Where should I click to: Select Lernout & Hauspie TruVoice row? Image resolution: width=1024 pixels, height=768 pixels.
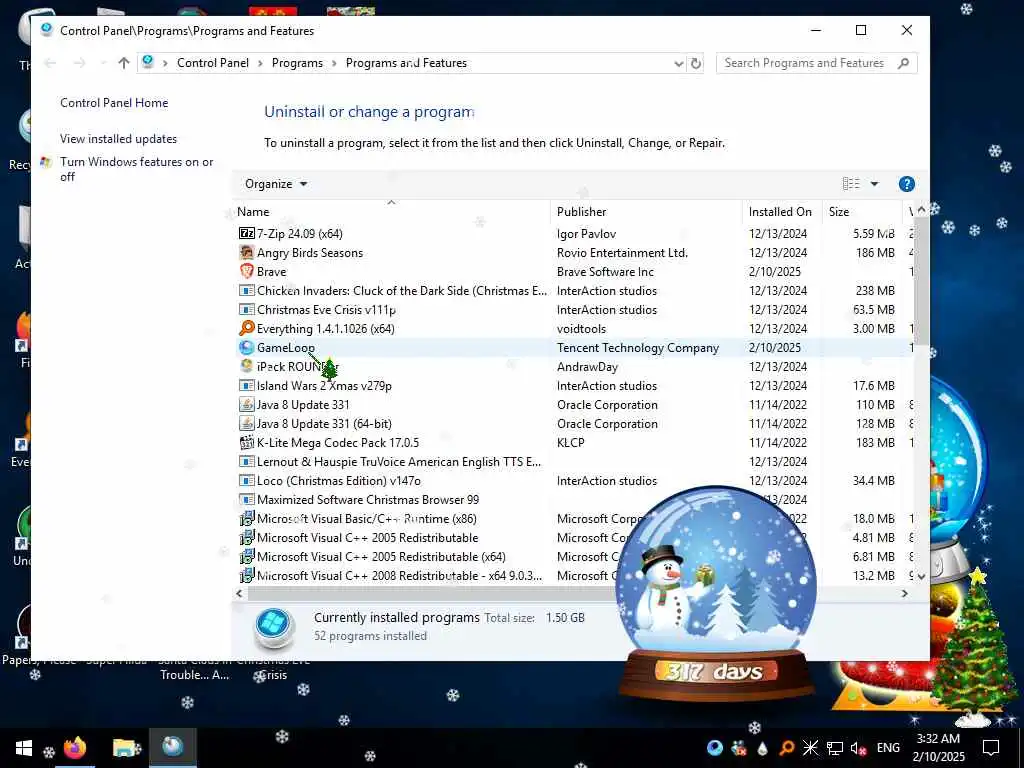573,462
